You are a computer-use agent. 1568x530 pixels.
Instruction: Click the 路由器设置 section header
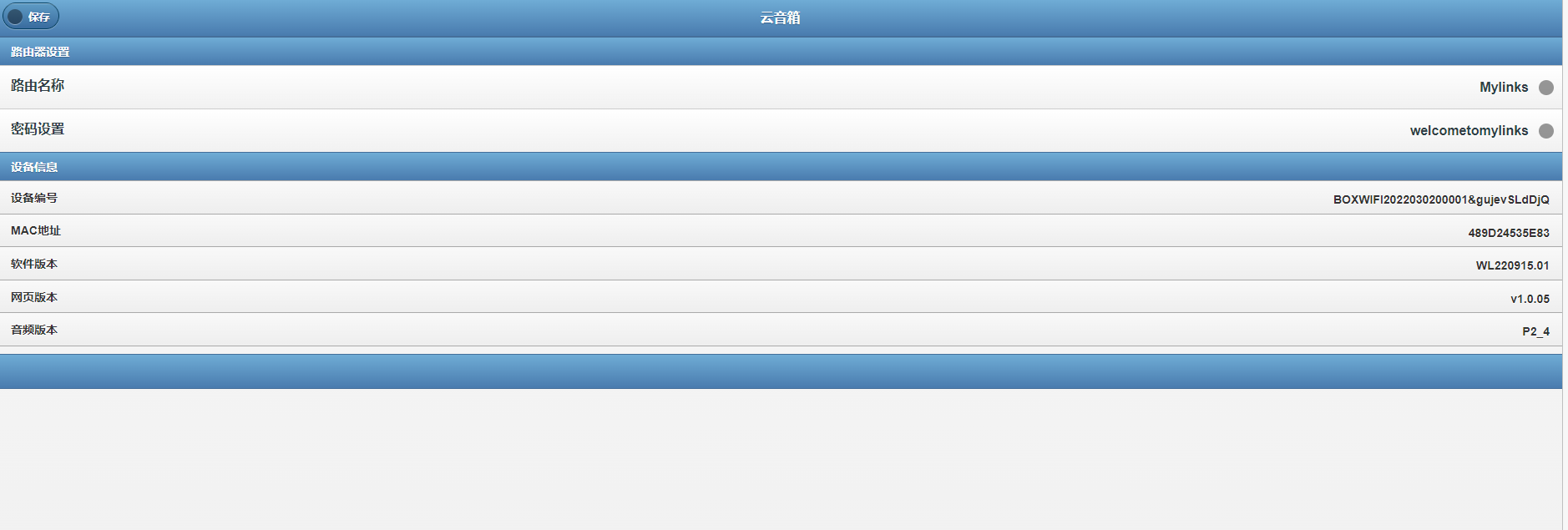point(40,52)
